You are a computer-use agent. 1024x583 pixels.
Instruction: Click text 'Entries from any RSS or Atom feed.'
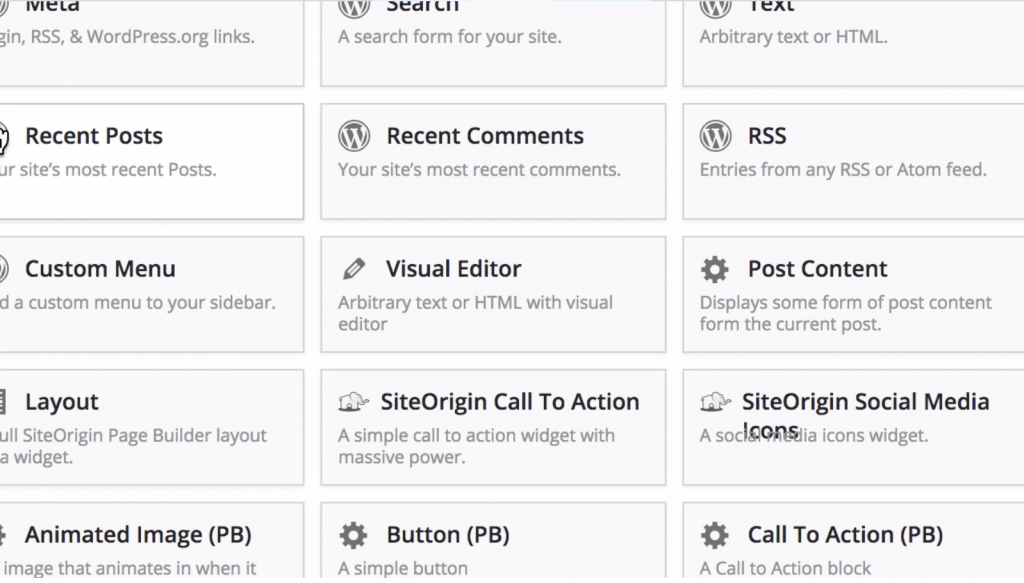coord(843,170)
